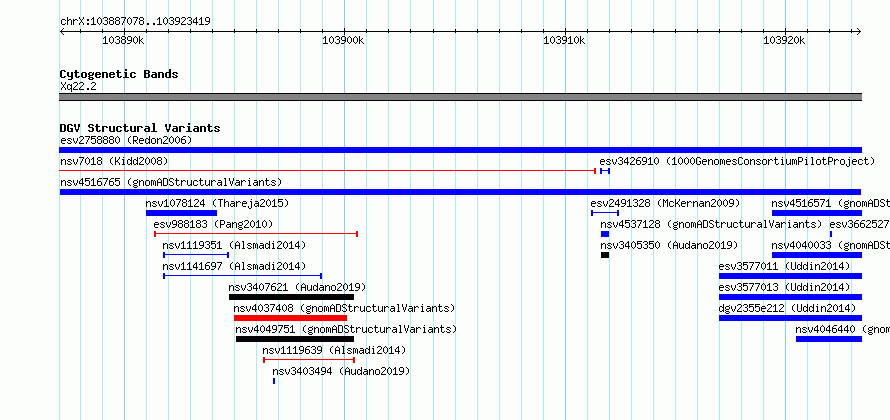The image size is (890, 420).
Task: Select the red nsv4037408 feature bar
Action: click(x=290, y=318)
